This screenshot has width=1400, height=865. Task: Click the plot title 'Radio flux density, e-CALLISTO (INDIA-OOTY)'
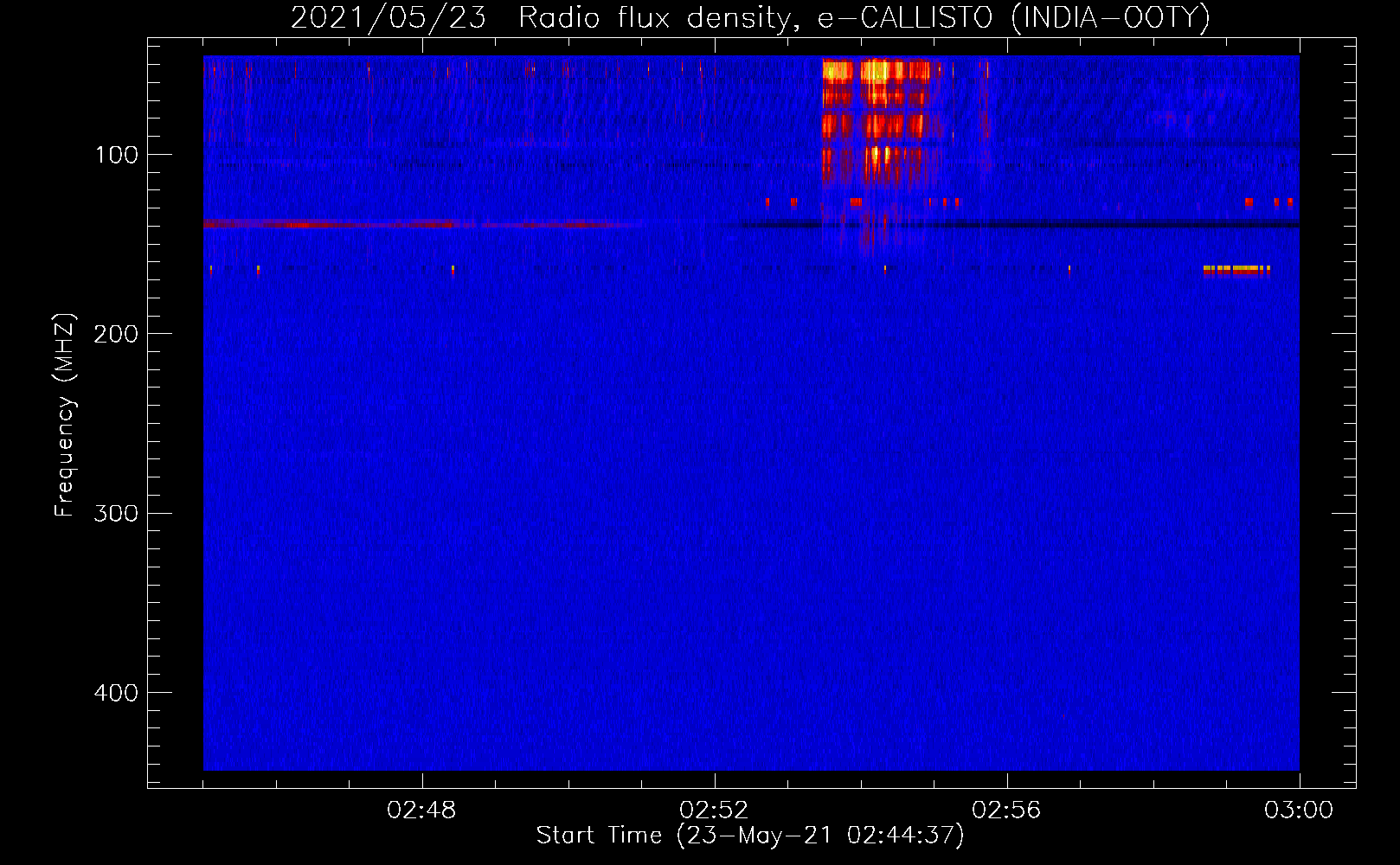coord(864,17)
